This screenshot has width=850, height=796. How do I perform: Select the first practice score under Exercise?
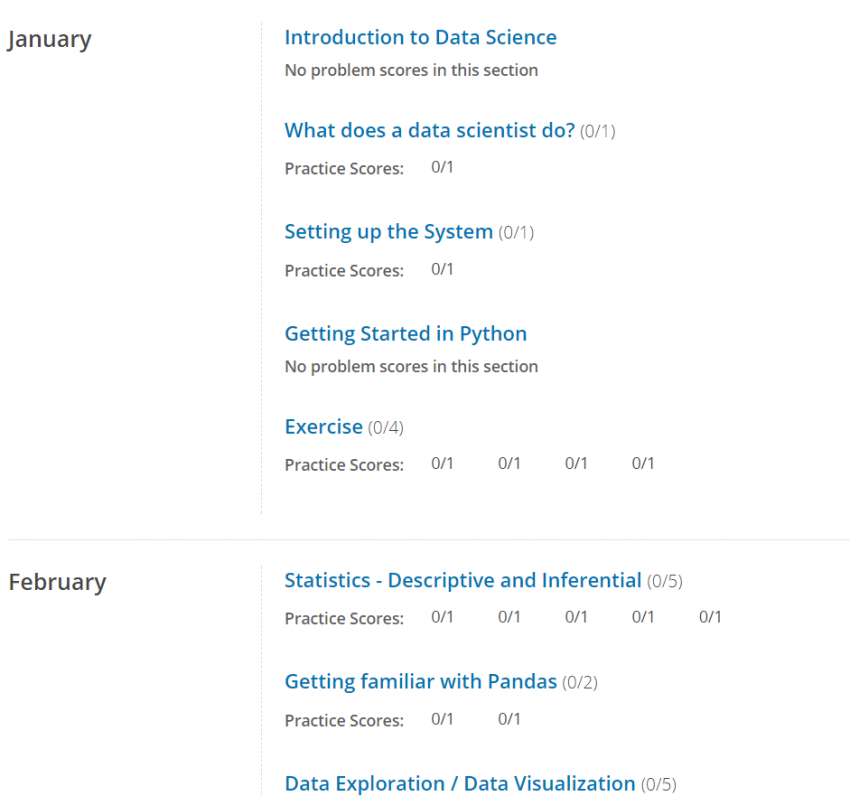[442, 463]
